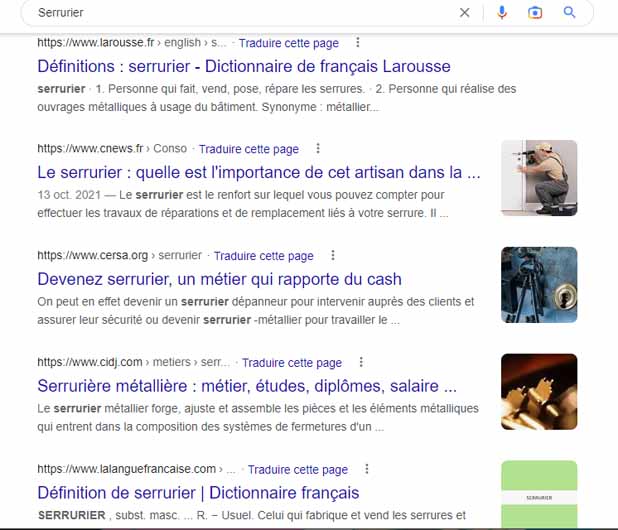Open 'Le serrurier : quelle est l'importance de cet artisan'
This screenshot has height=530, width=618.
(x=259, y=173)
